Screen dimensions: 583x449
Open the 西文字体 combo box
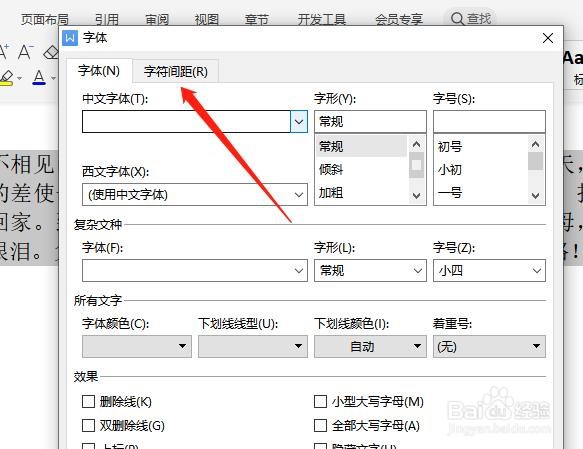(195, 194)
